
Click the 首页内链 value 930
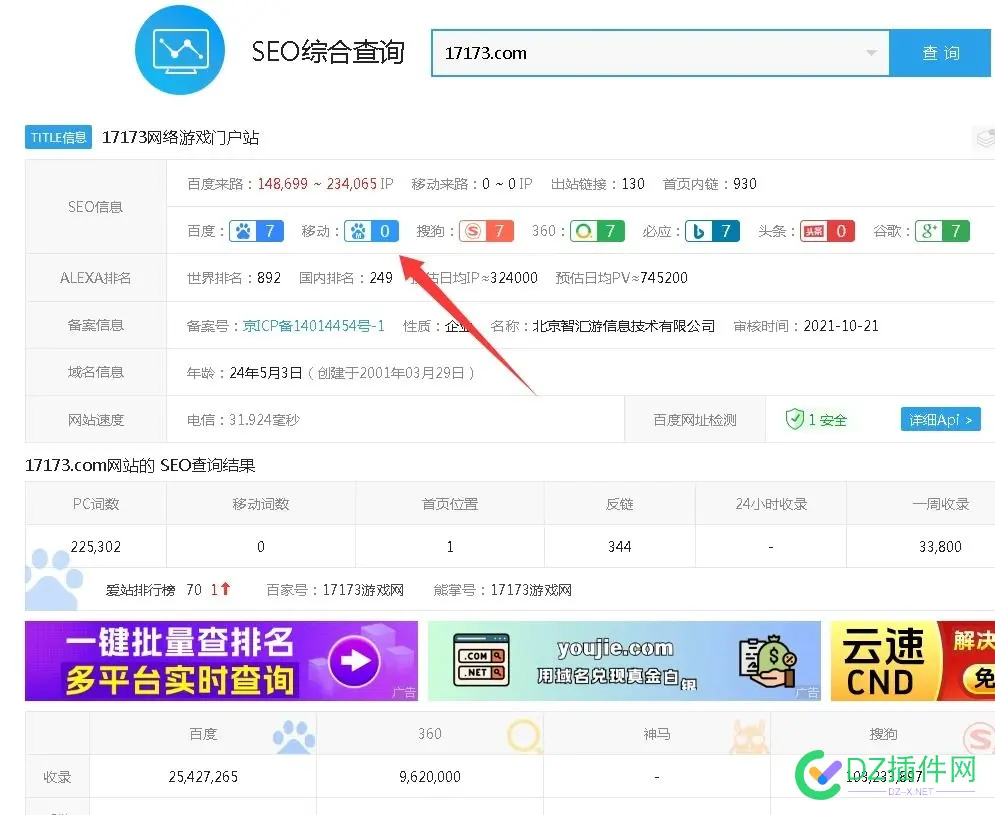[745, 183]
